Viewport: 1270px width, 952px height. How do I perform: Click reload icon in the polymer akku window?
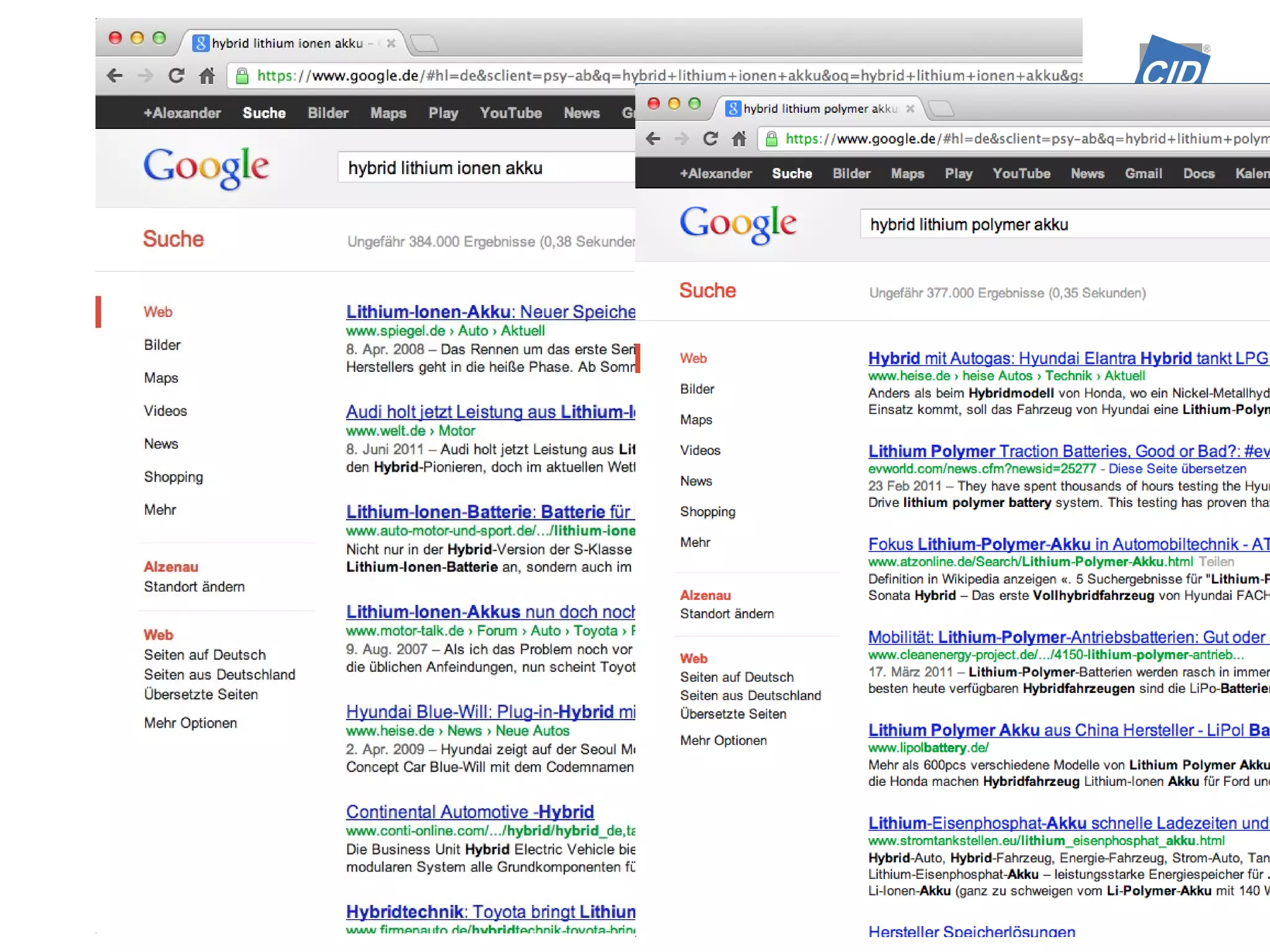(x=710, y=139)
